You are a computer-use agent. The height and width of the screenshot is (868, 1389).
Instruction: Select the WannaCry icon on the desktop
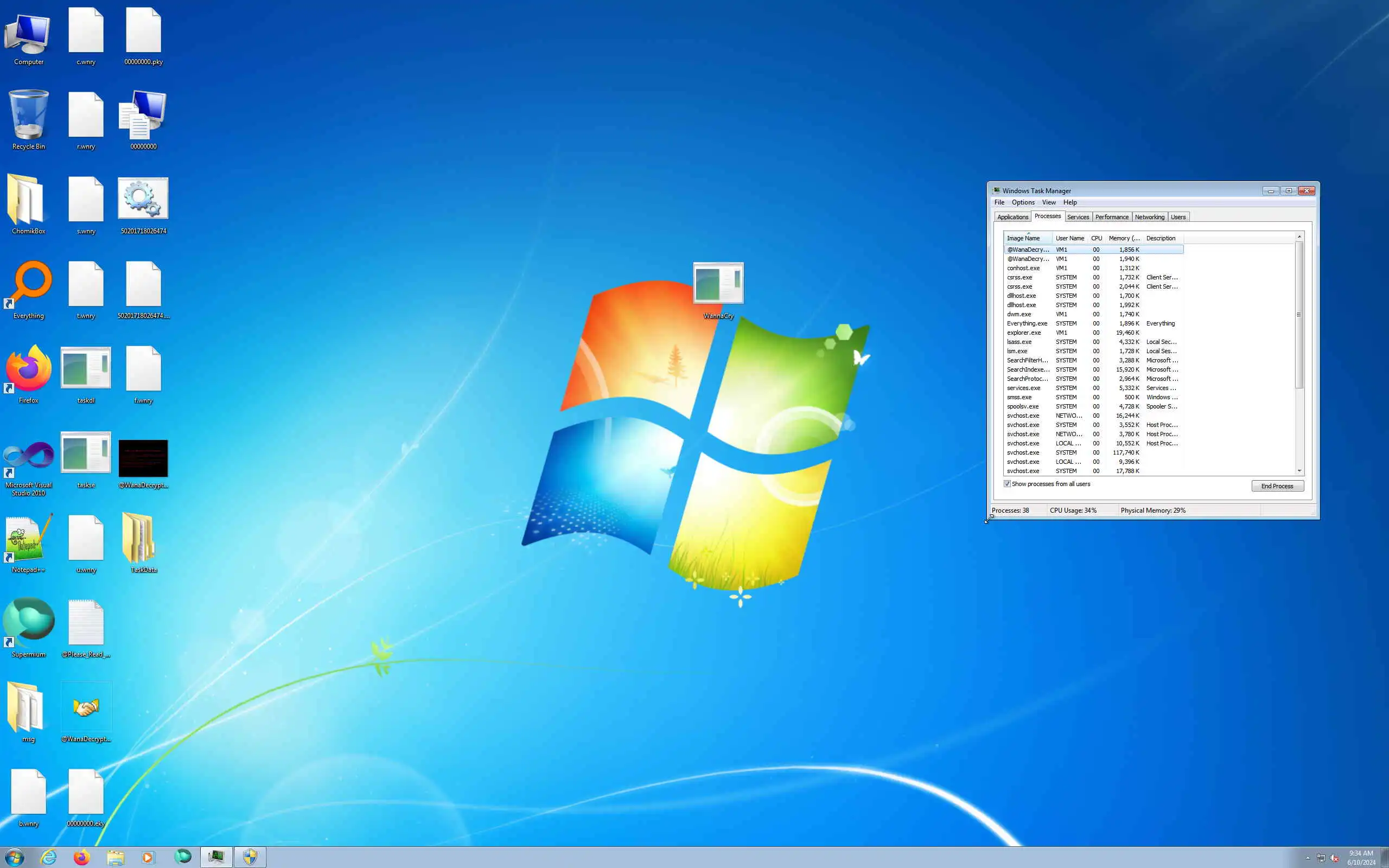pos(718,284)
